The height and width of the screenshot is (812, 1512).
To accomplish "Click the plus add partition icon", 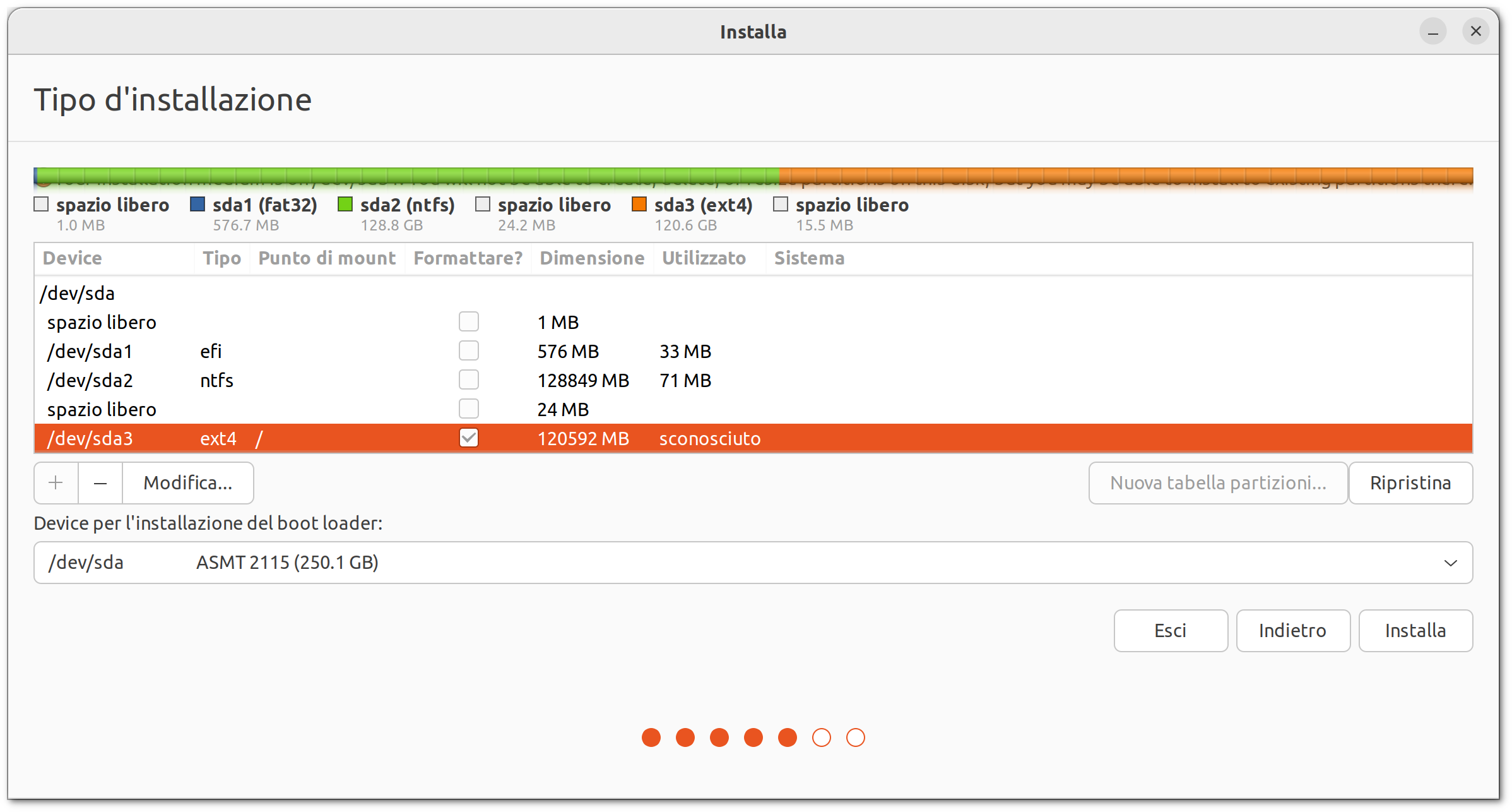I will [x=56, y=483].
